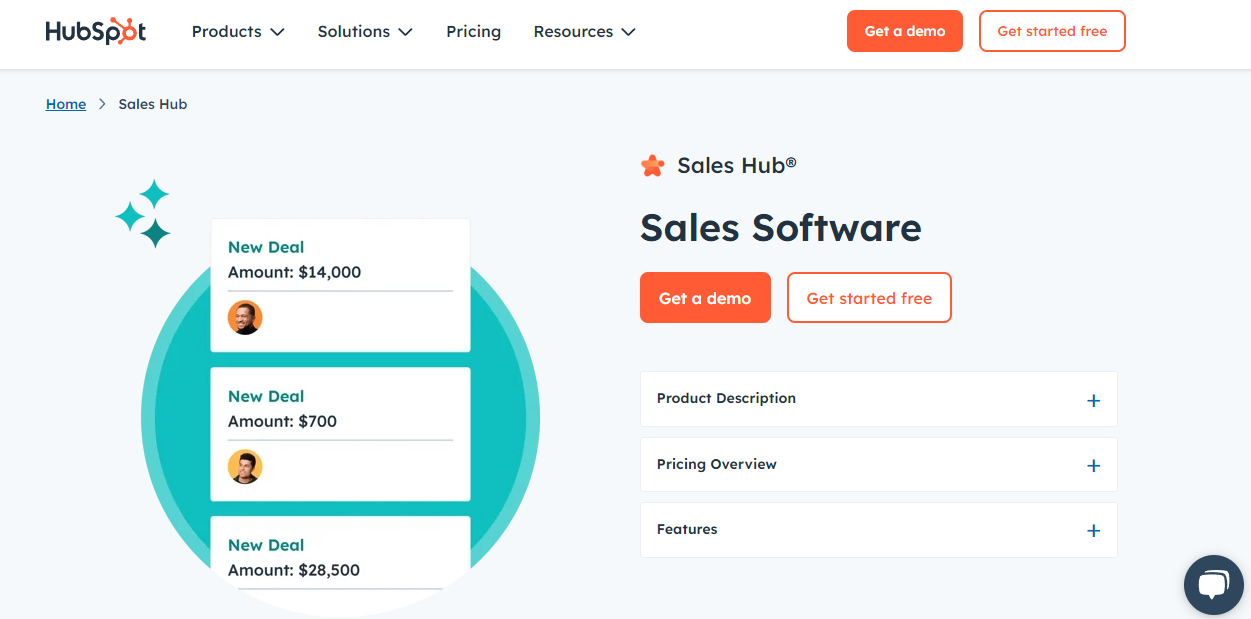Click the Amount: $28,500 text

[294, 570]
